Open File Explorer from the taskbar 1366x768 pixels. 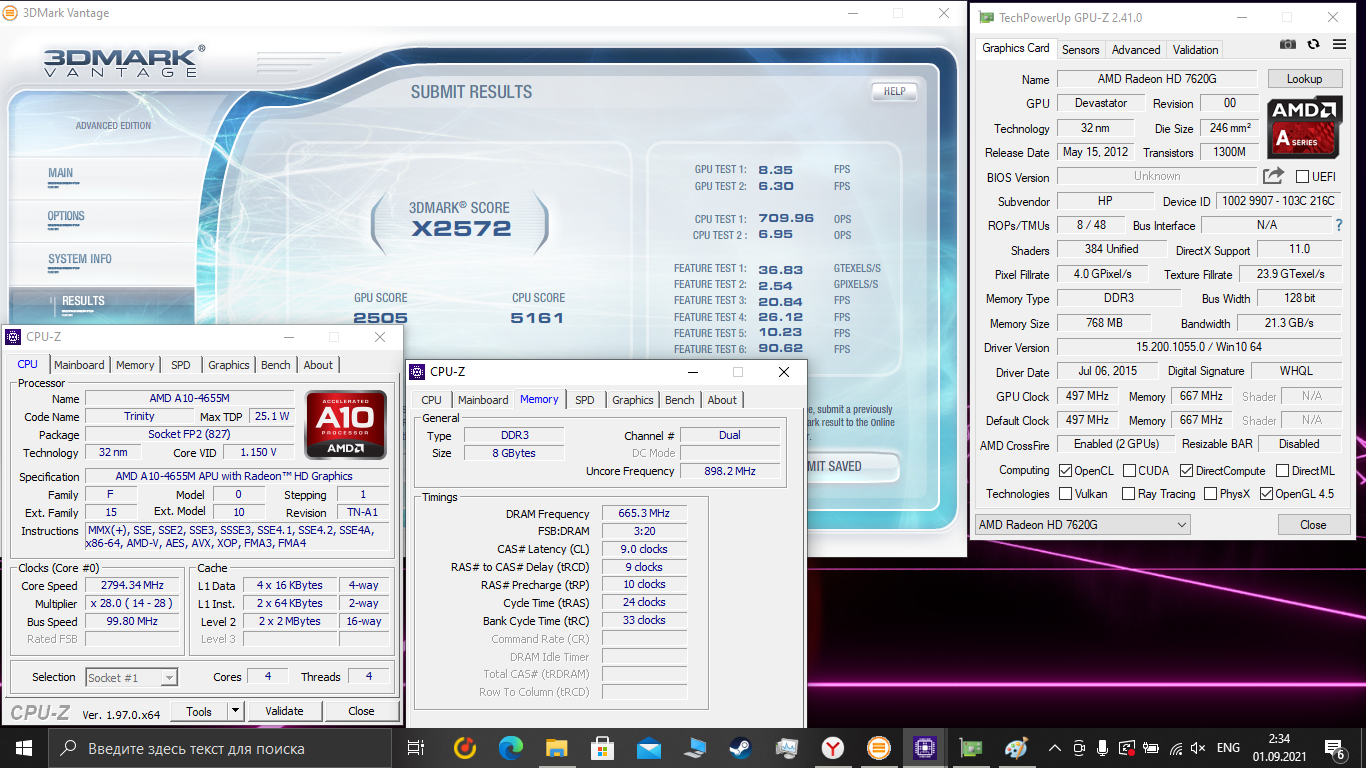click(557, 748)
